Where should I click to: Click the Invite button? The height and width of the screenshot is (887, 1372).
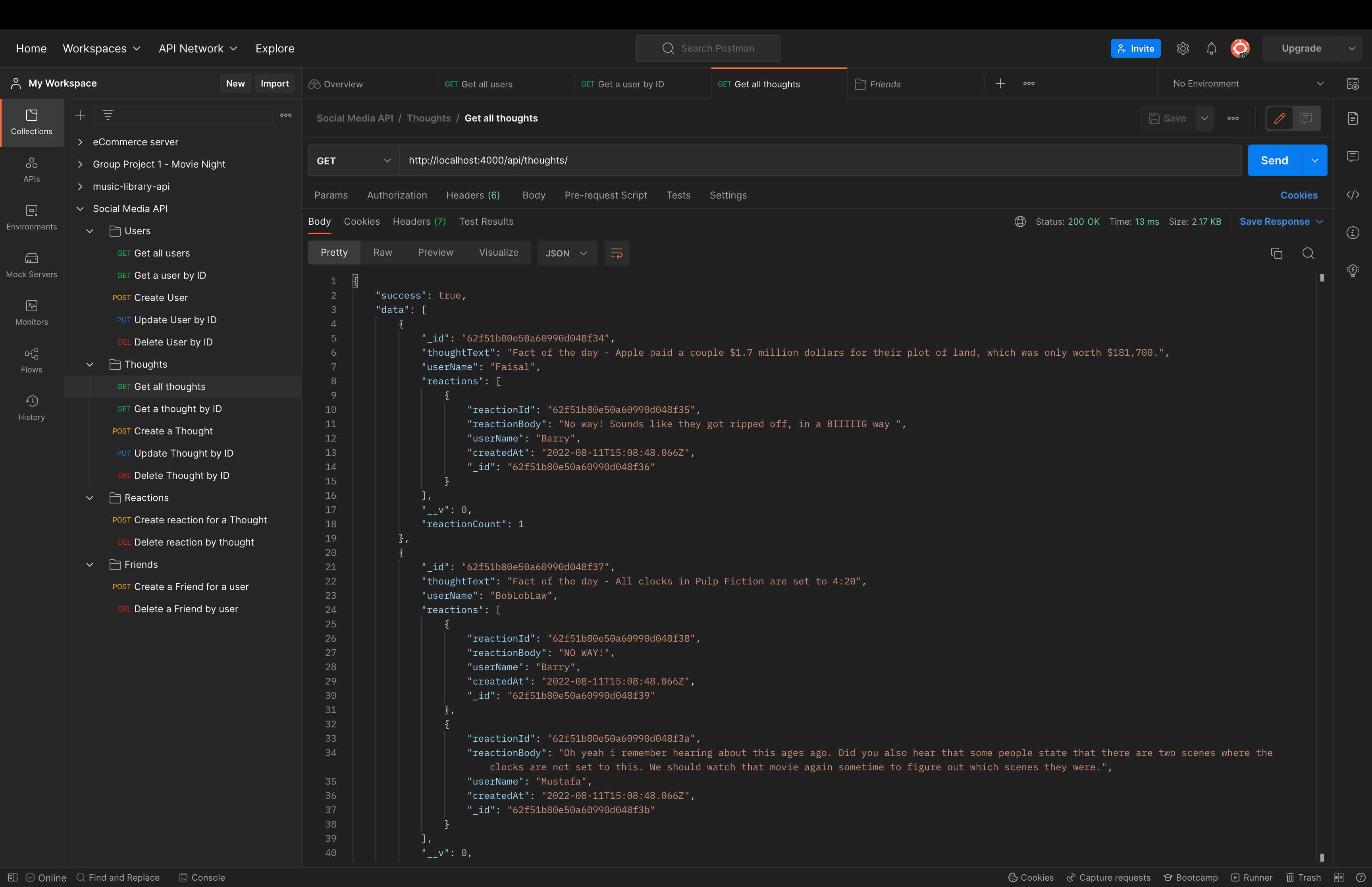pos(1135,48)
